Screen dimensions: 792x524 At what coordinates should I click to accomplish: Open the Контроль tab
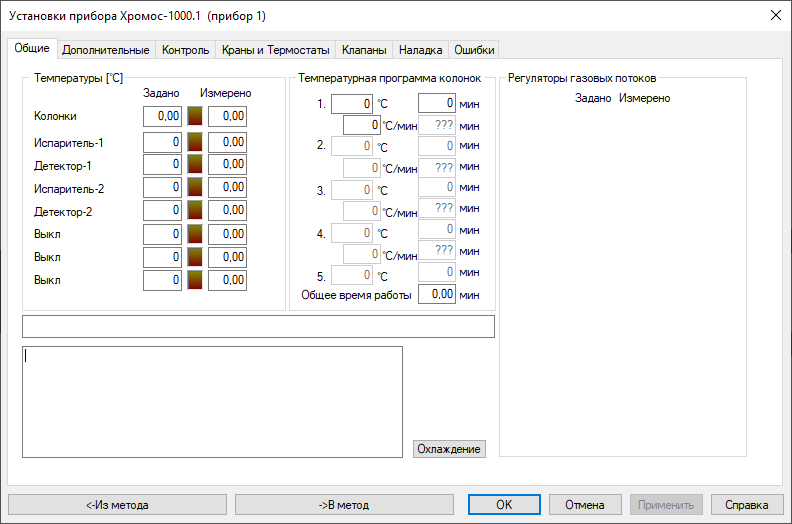tap(185, 50)
